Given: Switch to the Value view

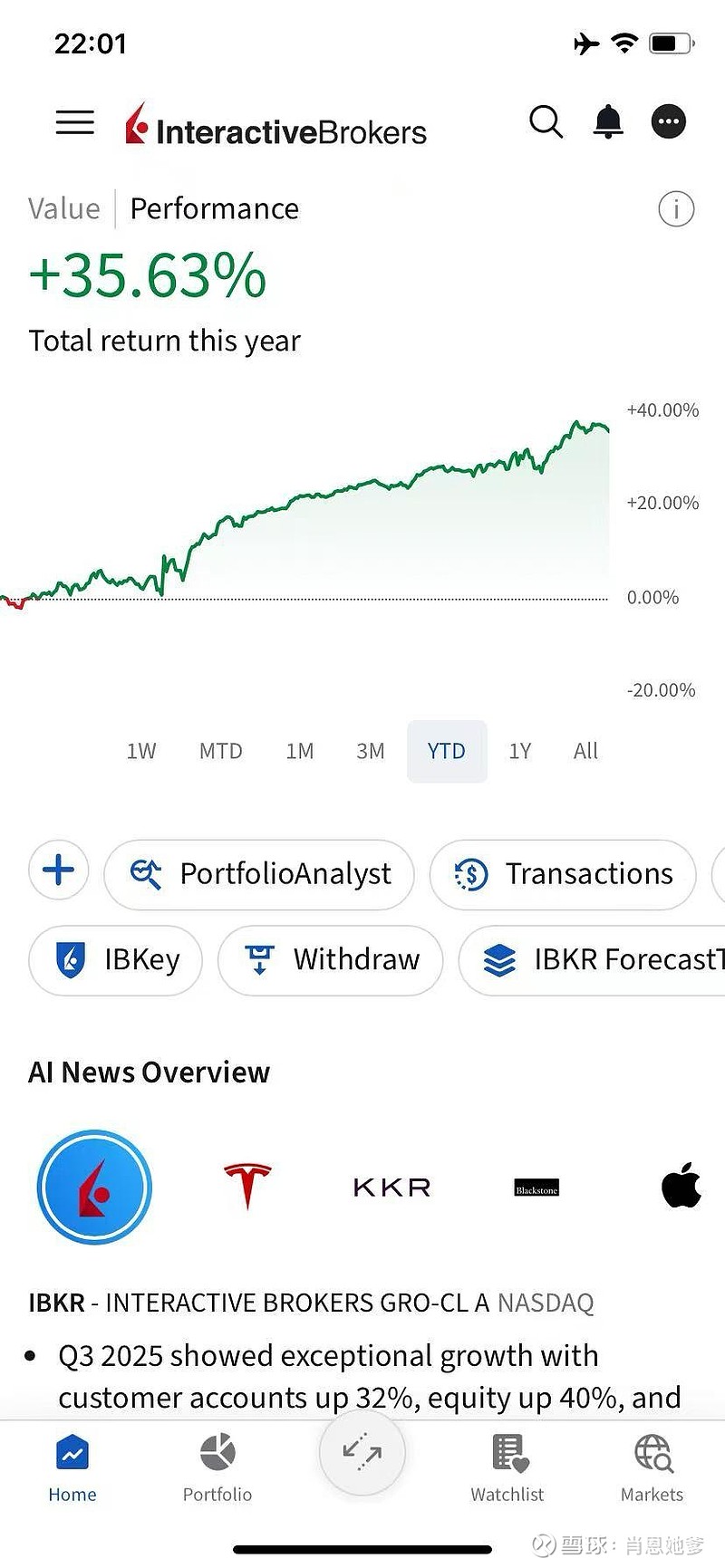Looking at the screenshot, I should pos(63,208).
